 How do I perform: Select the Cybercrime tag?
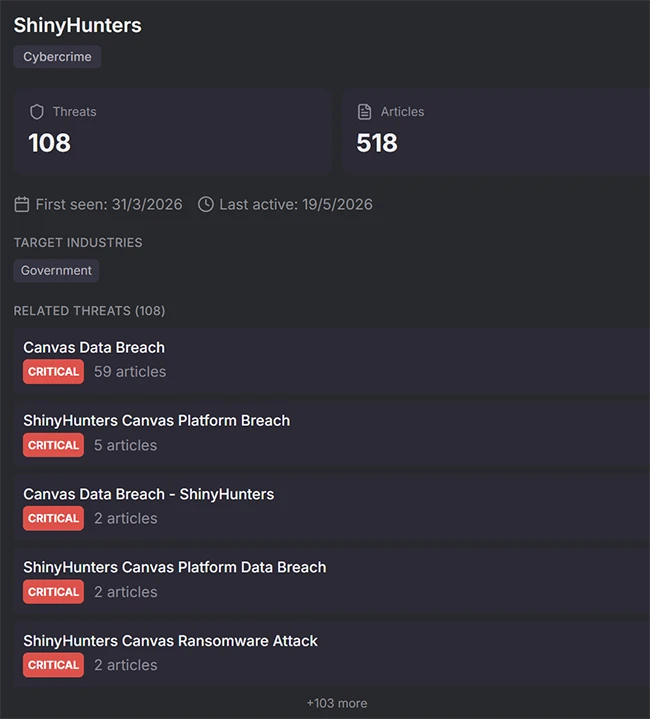click(x=57, y=57)
